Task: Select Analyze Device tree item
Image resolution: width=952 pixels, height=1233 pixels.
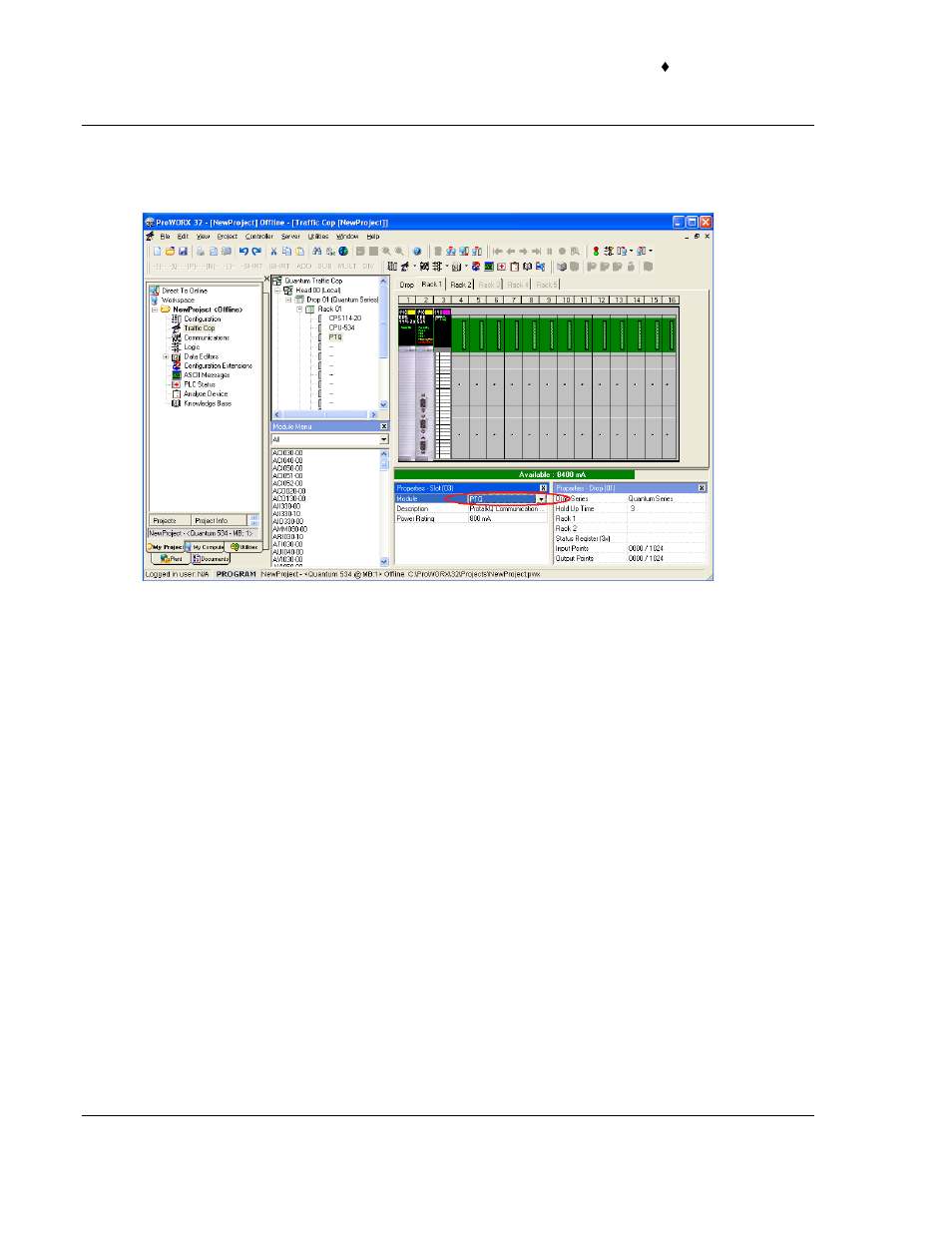Action: pos(206,394)
